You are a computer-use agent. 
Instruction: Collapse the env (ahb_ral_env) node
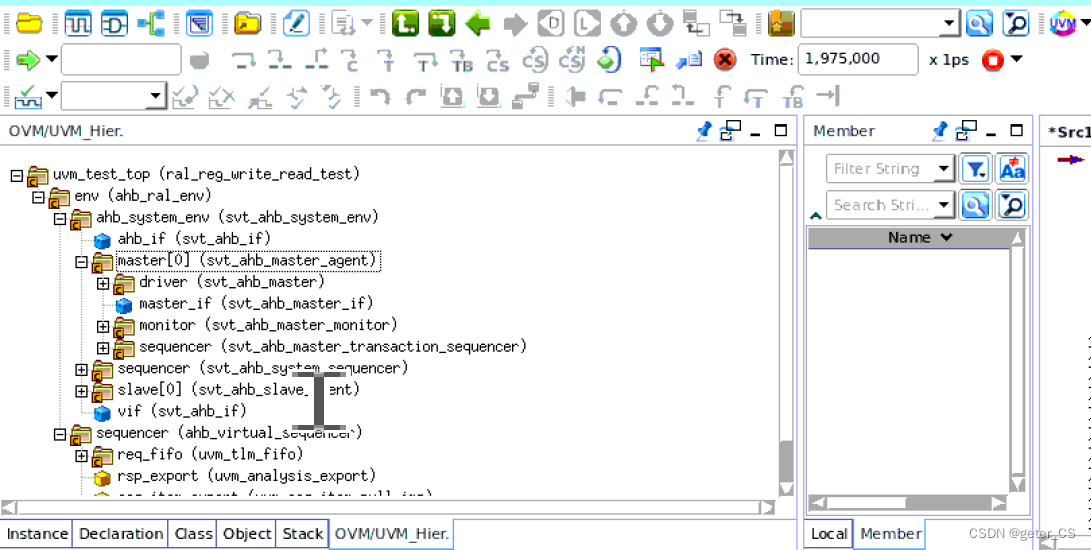coord(38,198)
